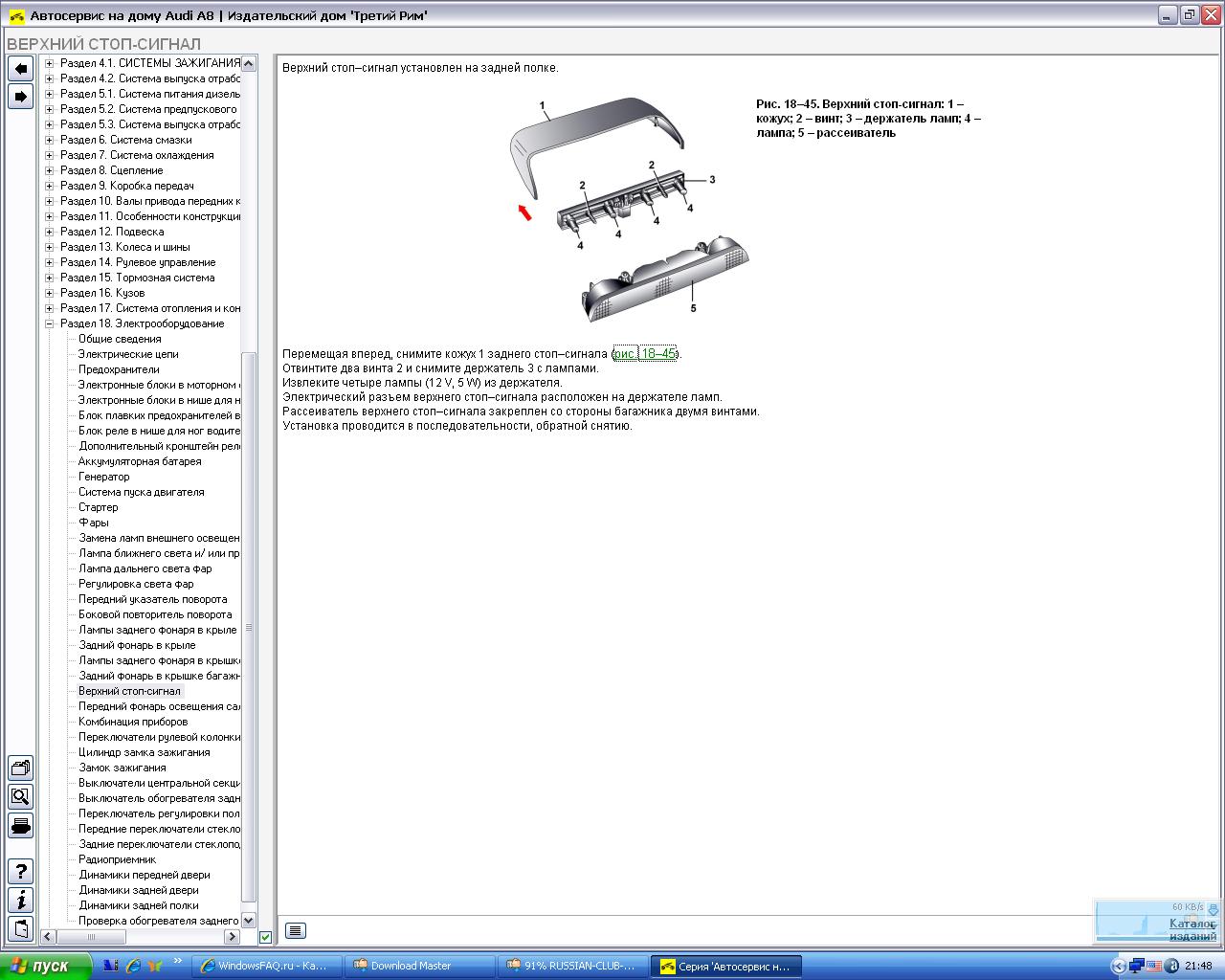Viewport: 1225px width, 980px height.
Task: Click the forward arrow navigation button
Action: coord(20,97)
